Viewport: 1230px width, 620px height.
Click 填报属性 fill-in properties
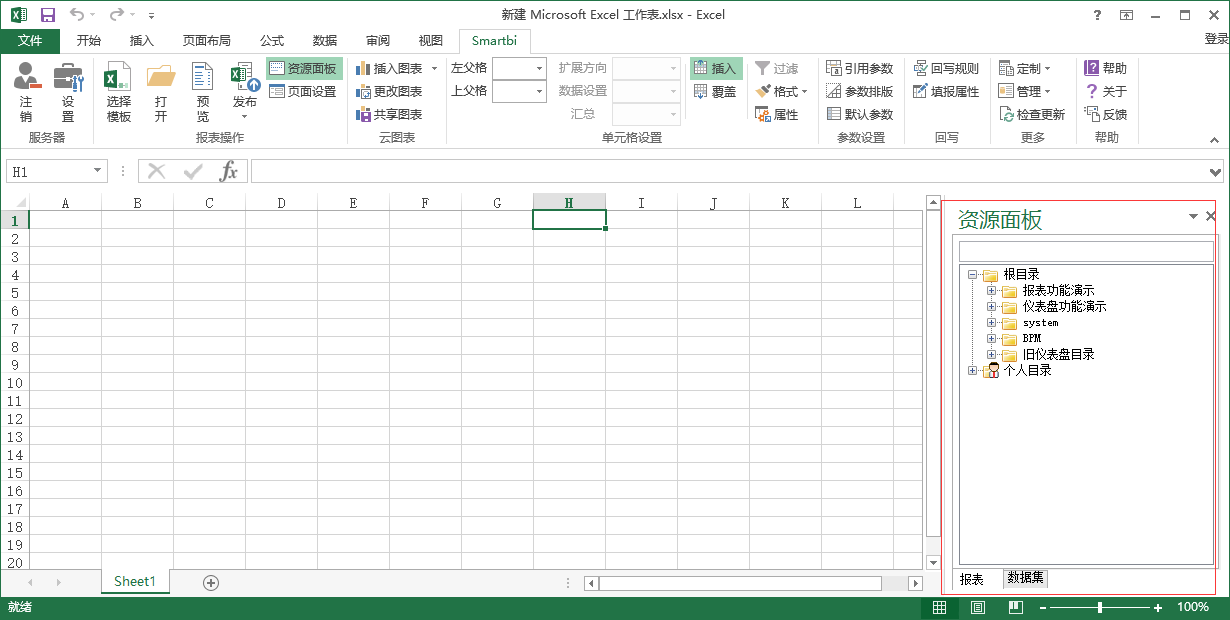(946, 91)
